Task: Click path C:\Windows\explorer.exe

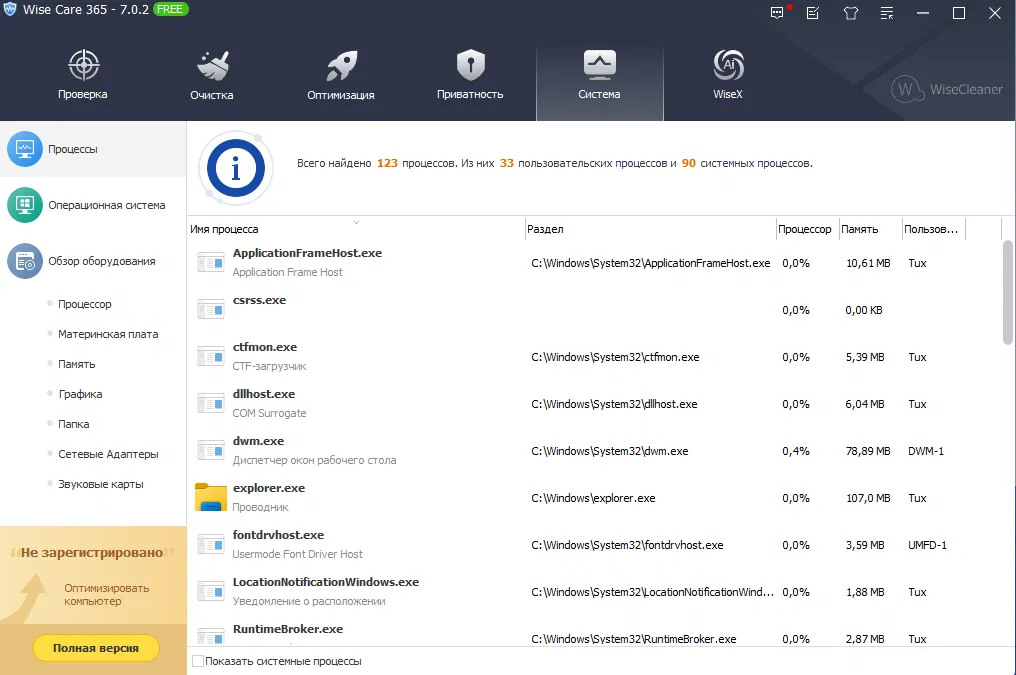Action: [593, 498]
